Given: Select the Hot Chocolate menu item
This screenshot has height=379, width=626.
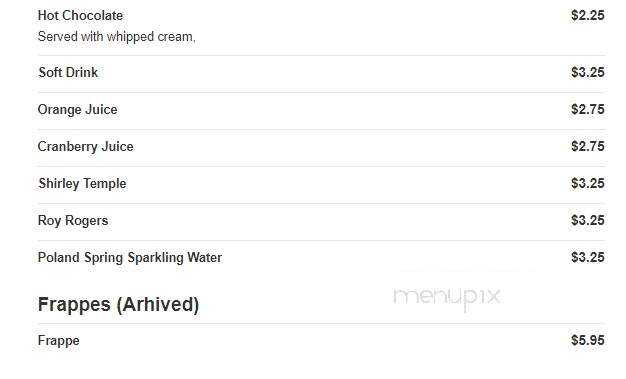Looking at the screenshot, I should click(80, 16).
